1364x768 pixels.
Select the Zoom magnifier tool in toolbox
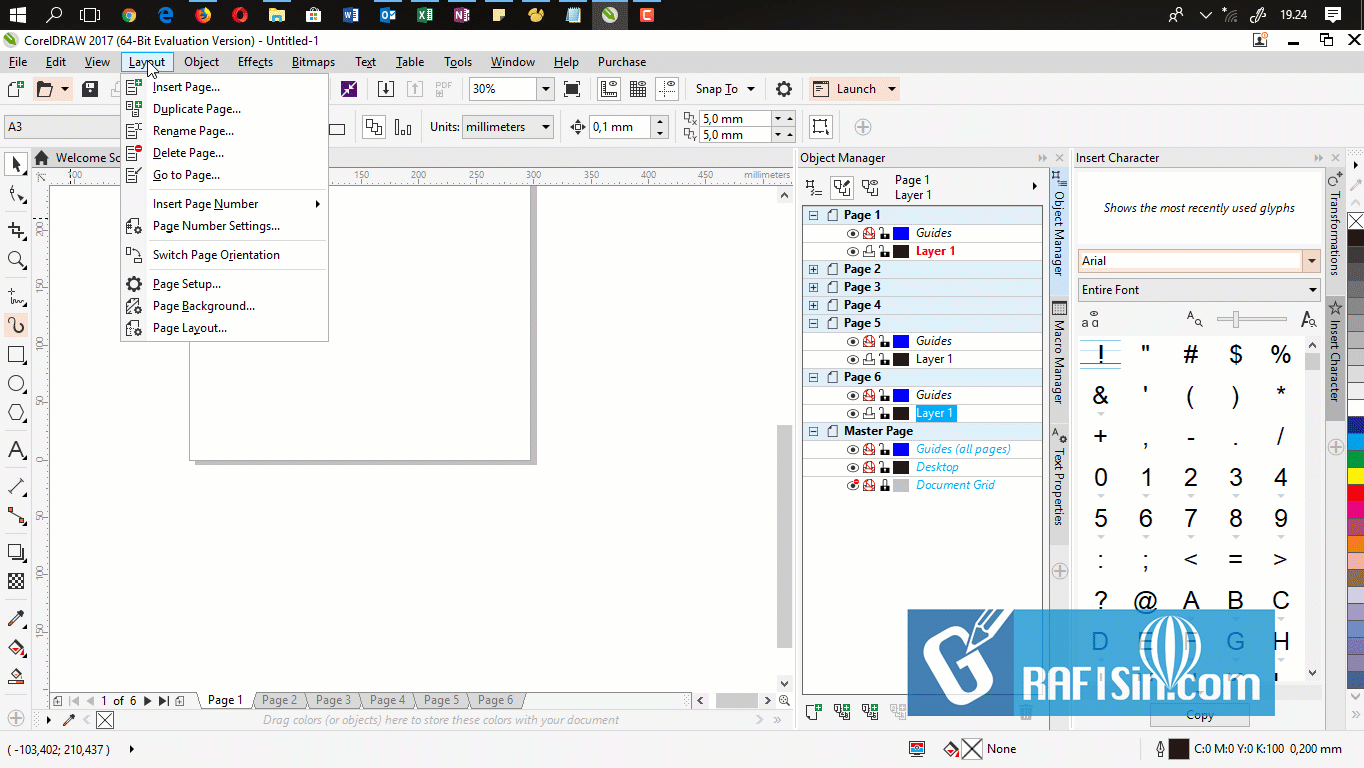(x=16, y=260)
